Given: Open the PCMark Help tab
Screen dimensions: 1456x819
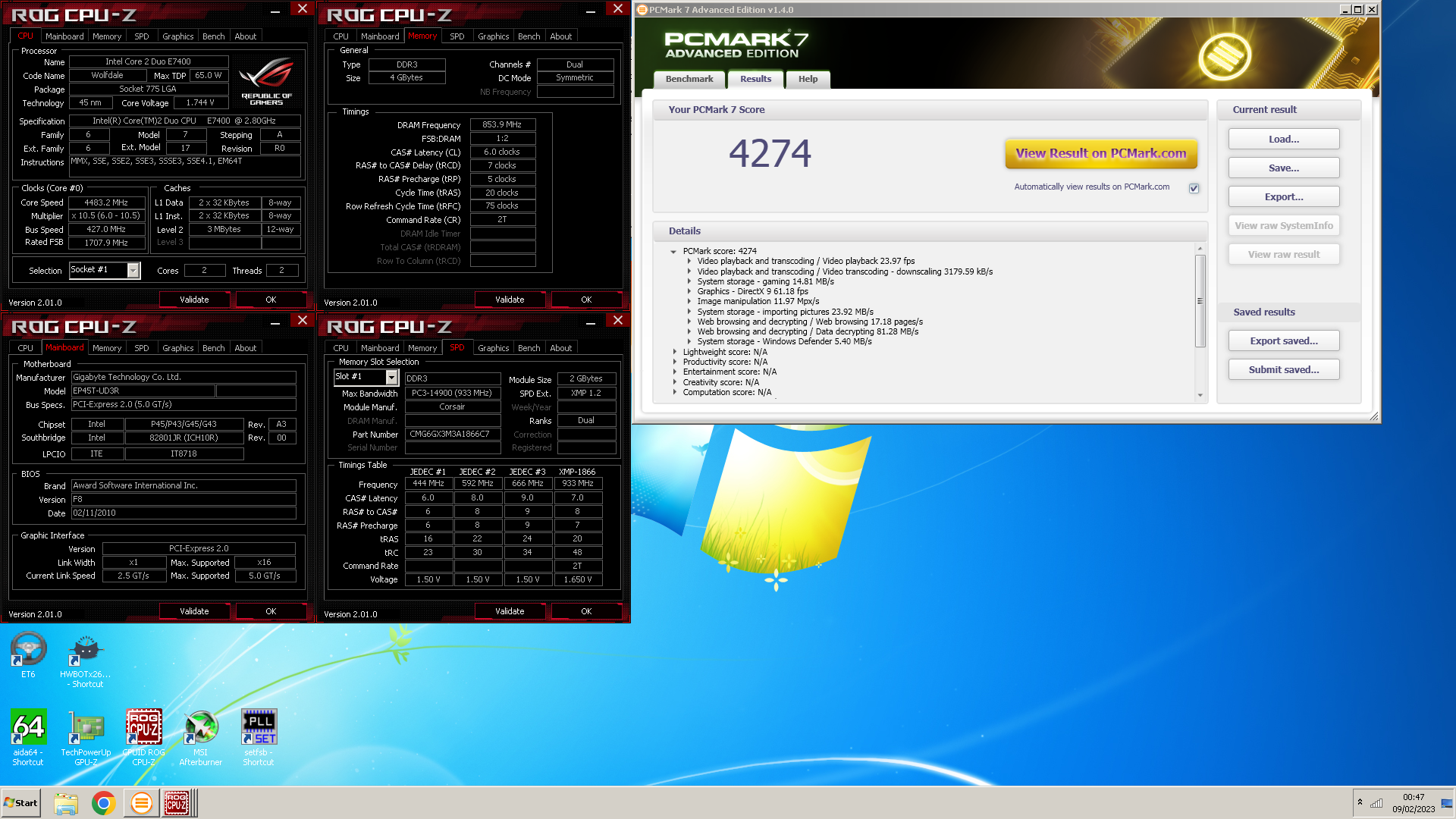Looking at the screenshot, I should pos(808,79).
